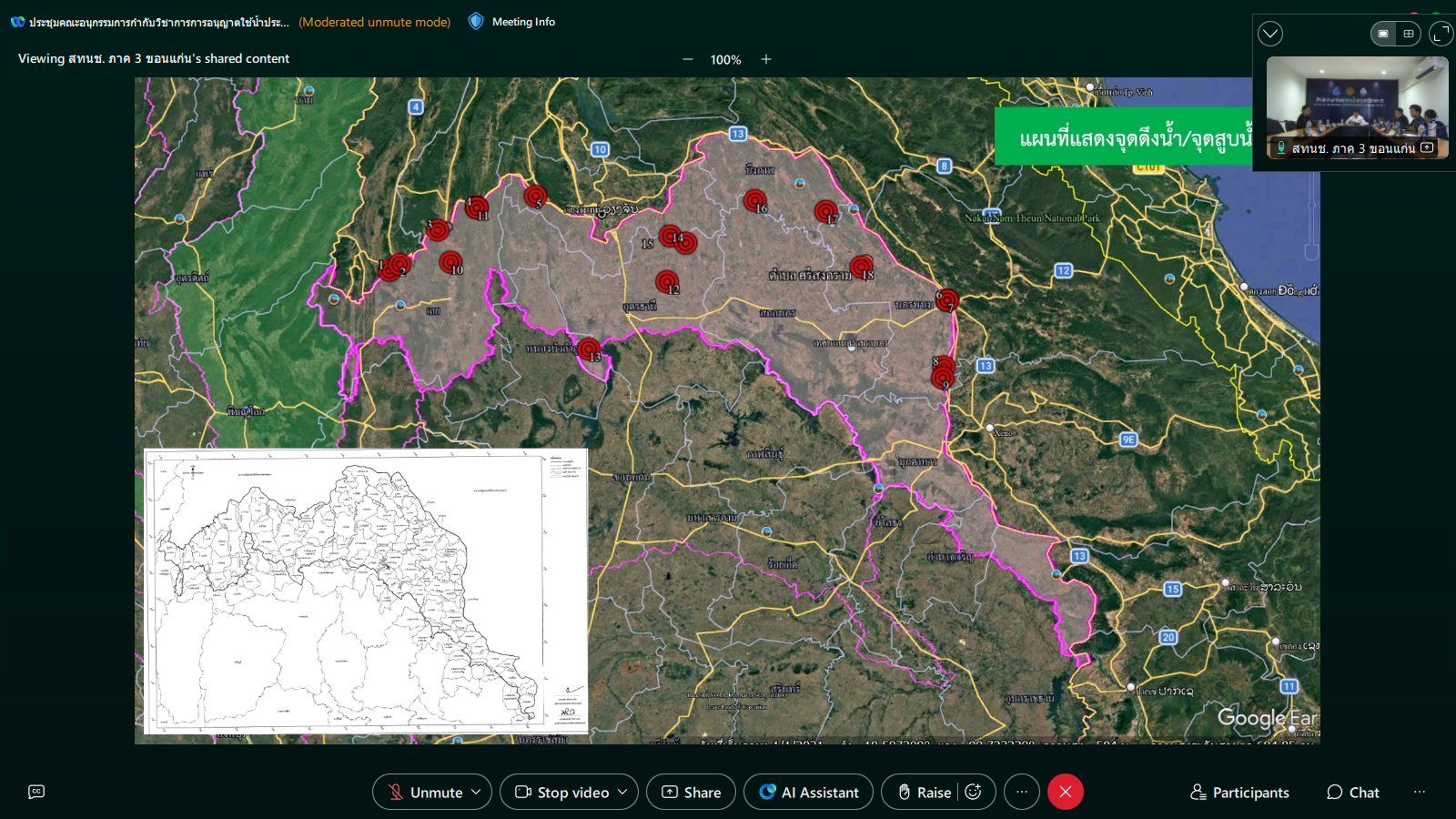
Task: Zoom out shared content with minus
Action: (688, 59)
